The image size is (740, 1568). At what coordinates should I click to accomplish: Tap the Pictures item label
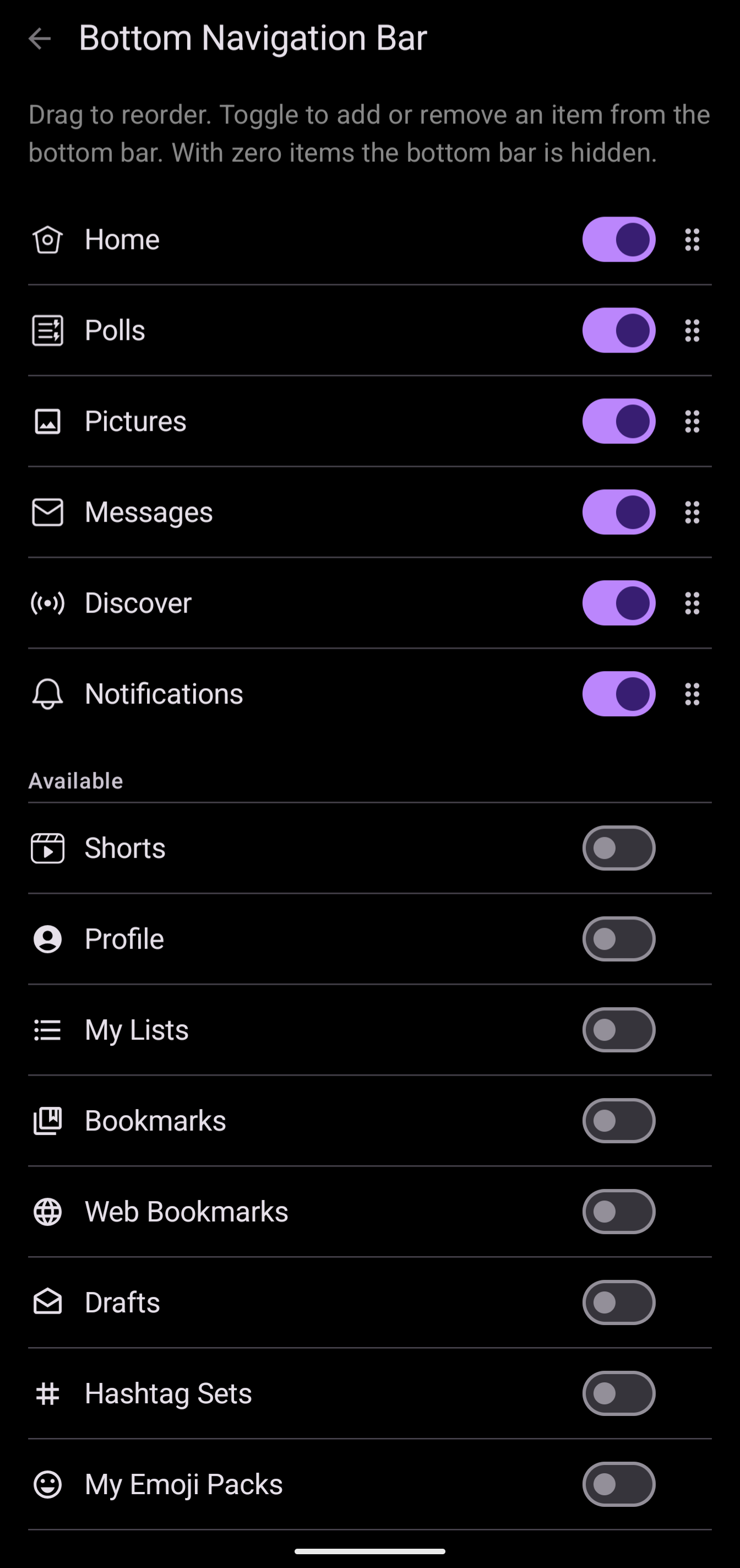coord(135,421)
